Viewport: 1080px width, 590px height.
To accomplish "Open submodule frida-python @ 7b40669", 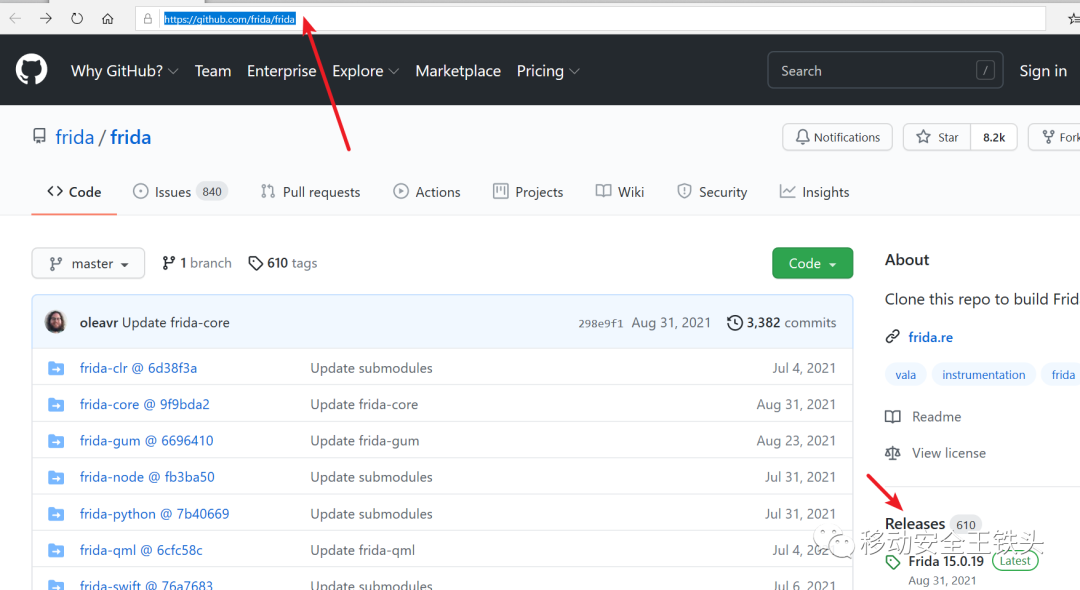I will [154, 514].
